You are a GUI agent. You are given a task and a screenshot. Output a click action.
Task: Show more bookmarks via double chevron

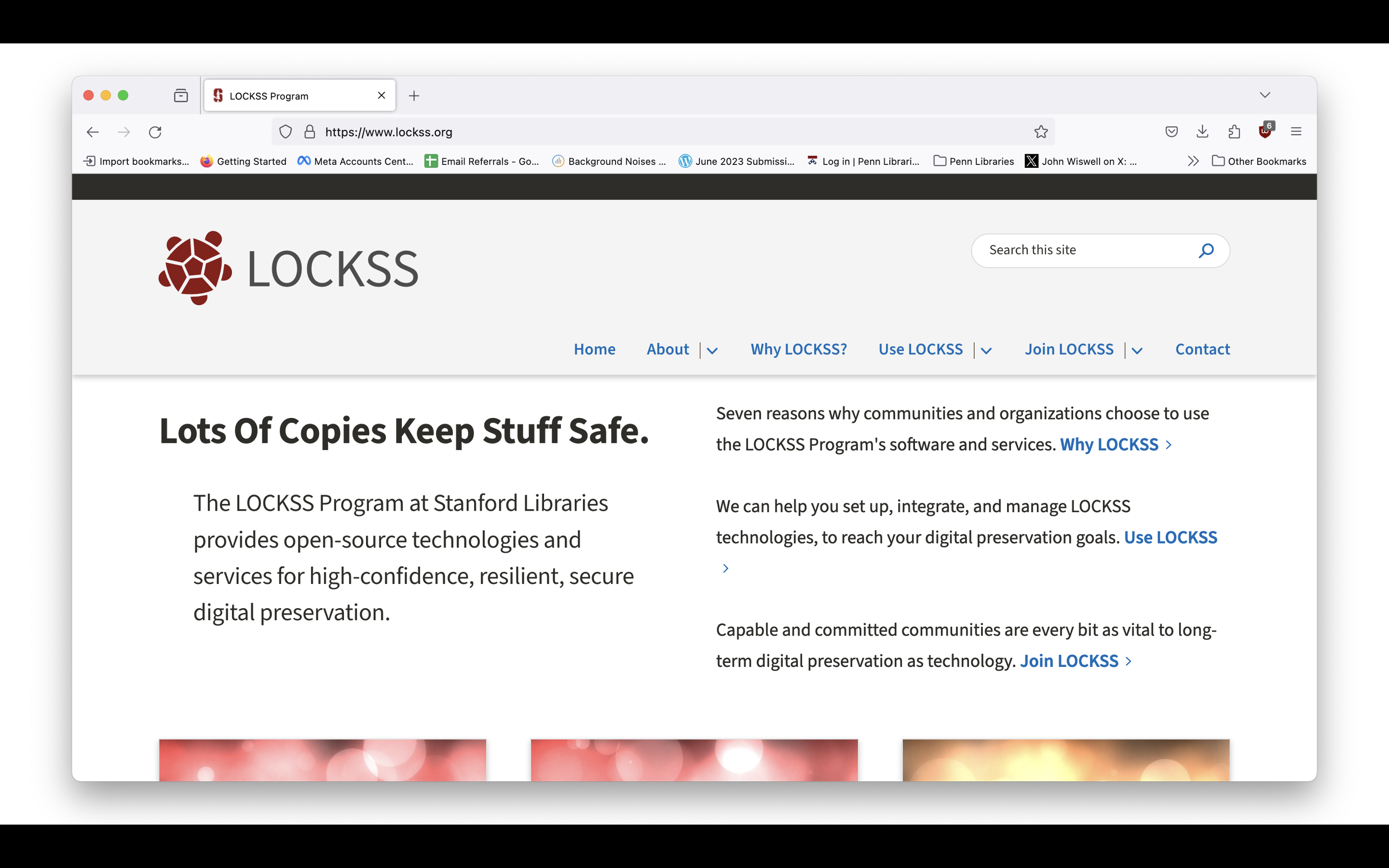click(x=1193, y=162)
